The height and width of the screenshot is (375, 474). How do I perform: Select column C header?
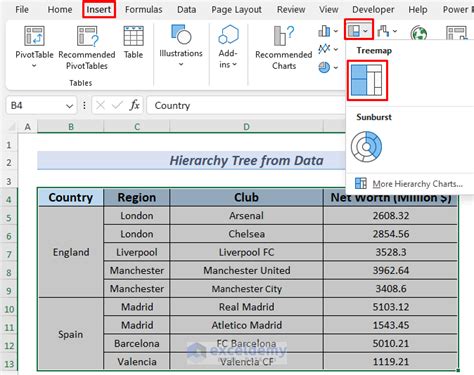[x=137, y=127]
